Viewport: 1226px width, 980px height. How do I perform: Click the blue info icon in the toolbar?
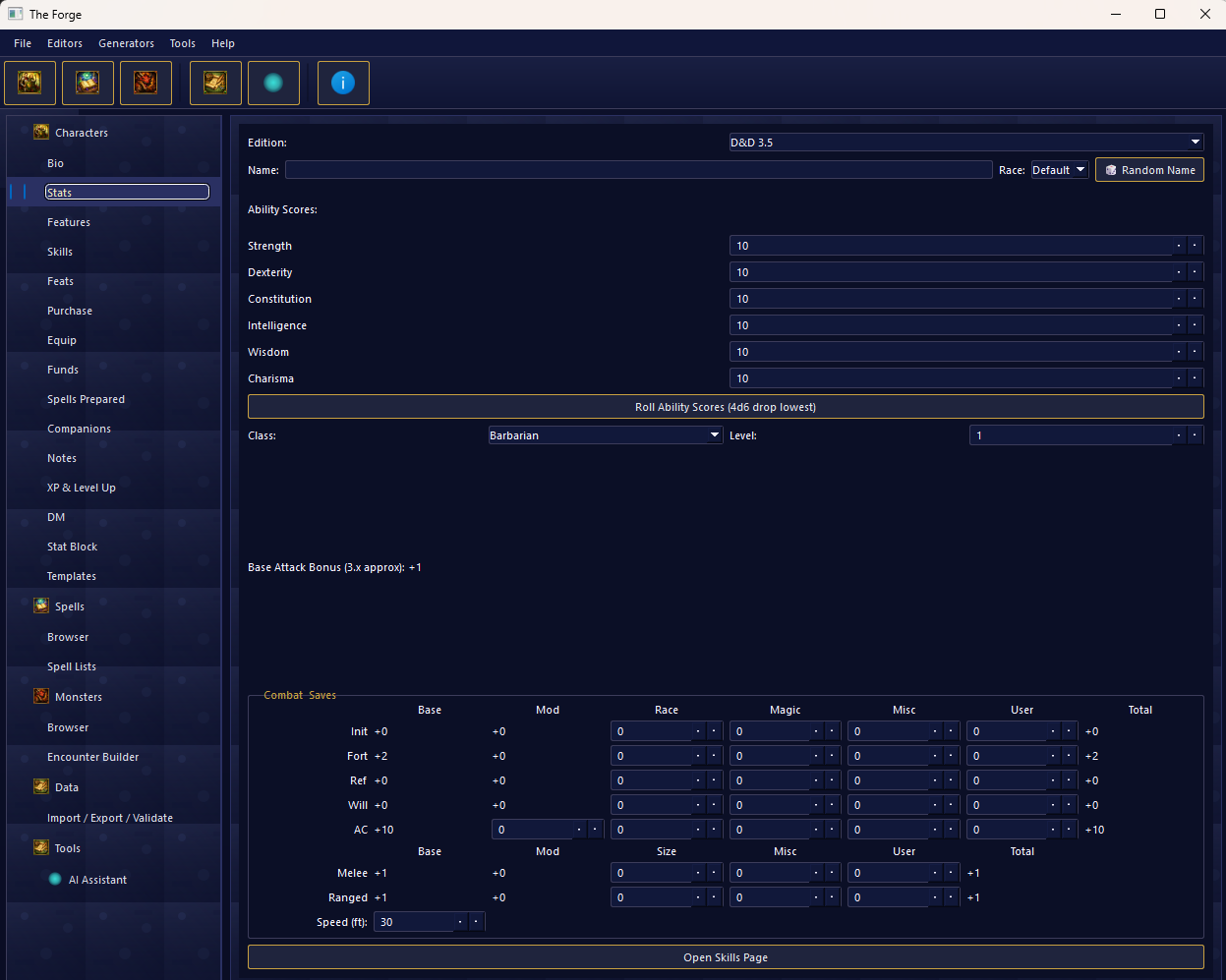point(342,83)
